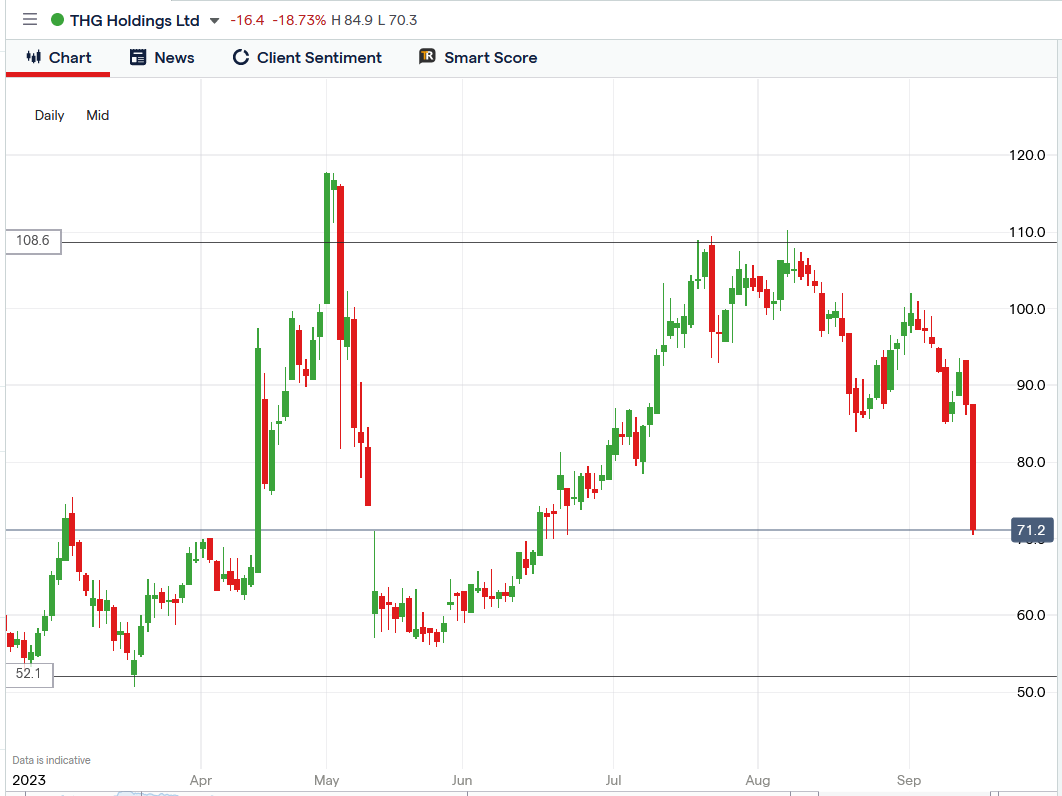This screenshot has height=796, width=1062.
Task: Change the Mid price type setting
Action: pyautogui.click(x=98, y=115)
